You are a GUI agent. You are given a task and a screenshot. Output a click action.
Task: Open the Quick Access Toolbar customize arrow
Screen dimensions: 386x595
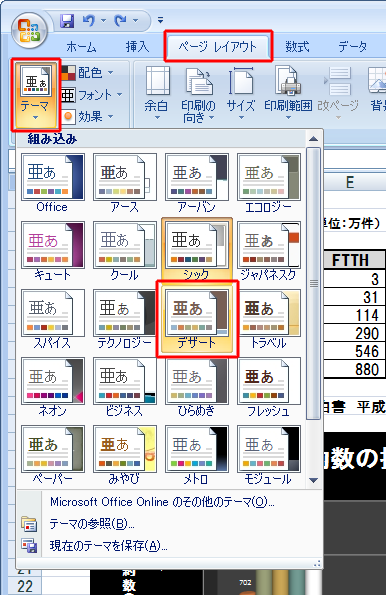point(160,20)
